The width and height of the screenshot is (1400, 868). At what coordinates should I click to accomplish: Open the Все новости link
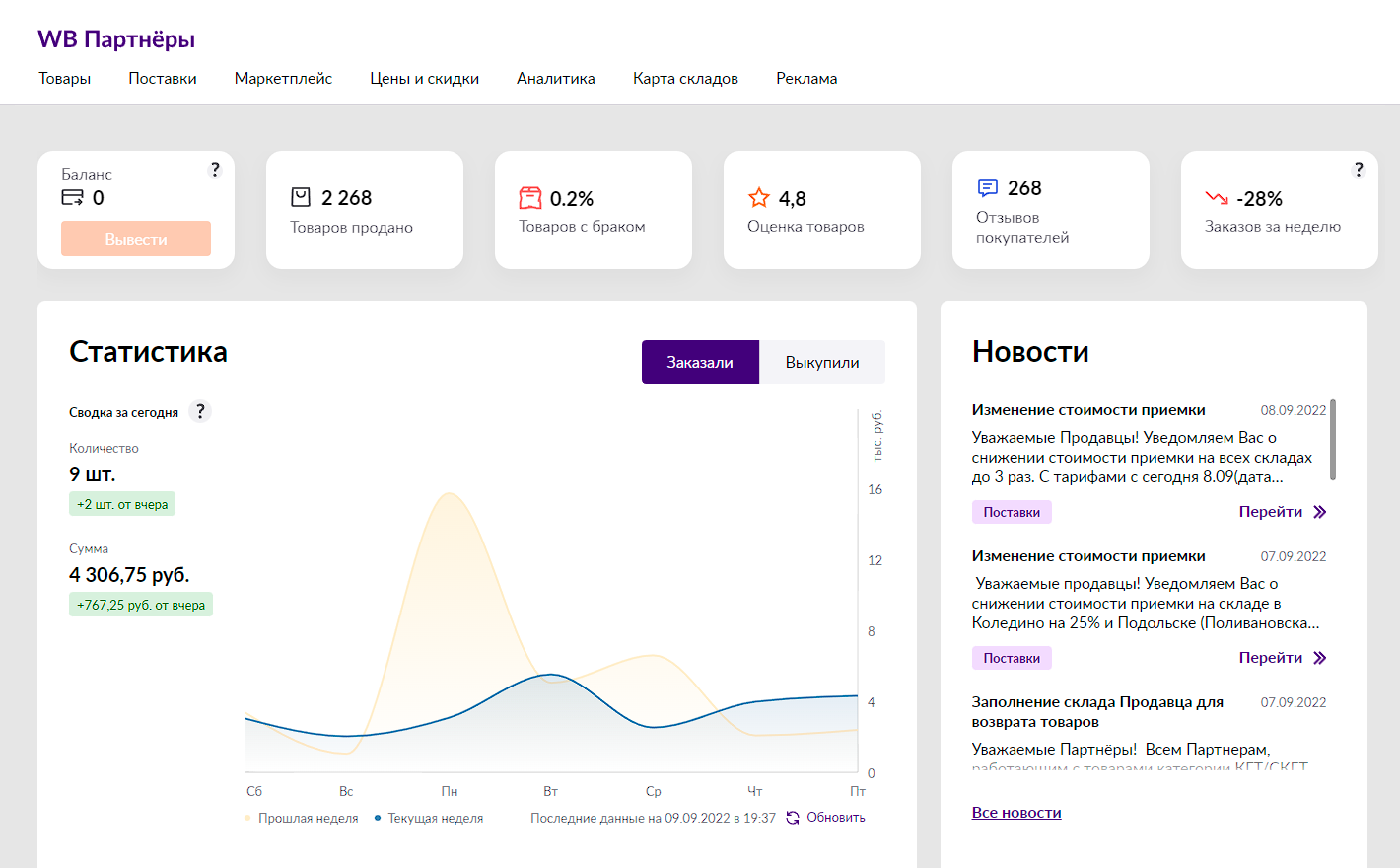pyautogui.click(x=1016, y=813)
